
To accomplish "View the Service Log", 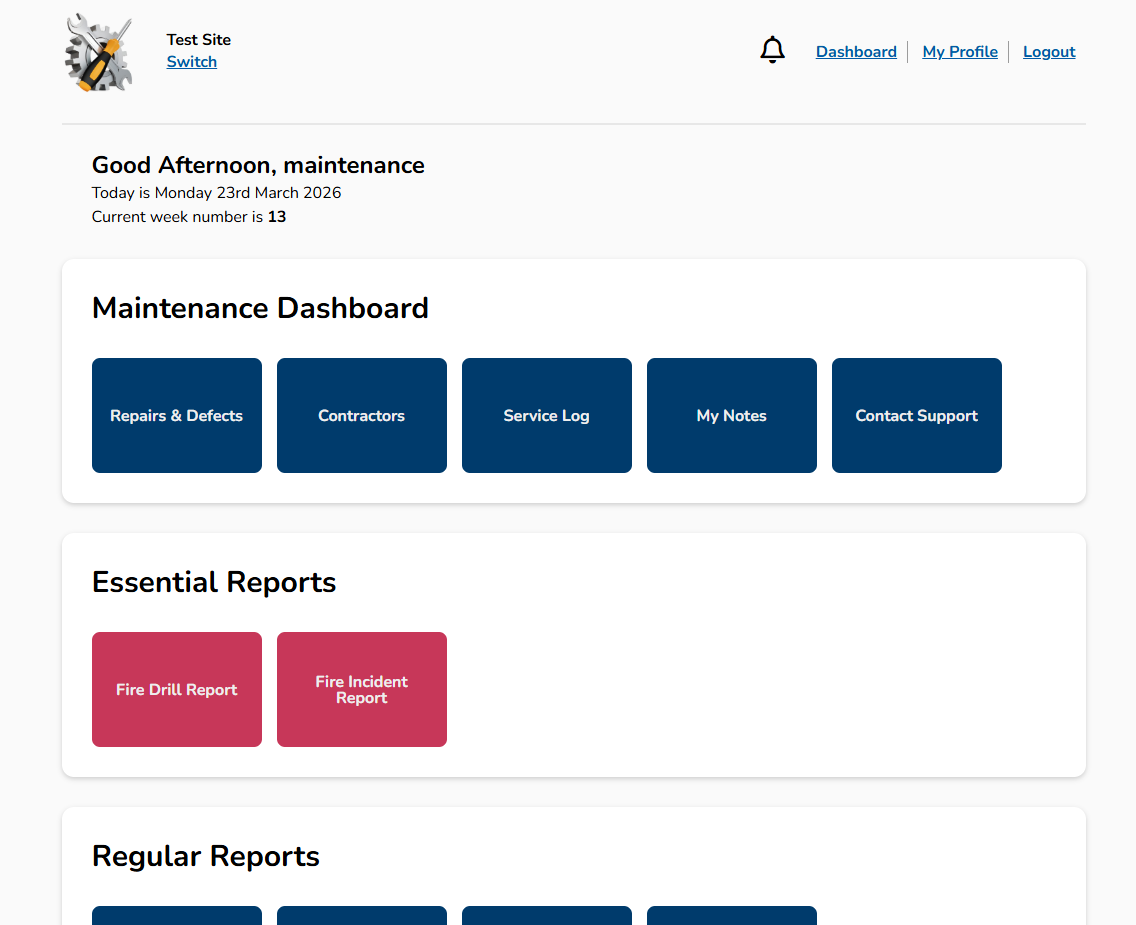I will click(x=546, y=415).
